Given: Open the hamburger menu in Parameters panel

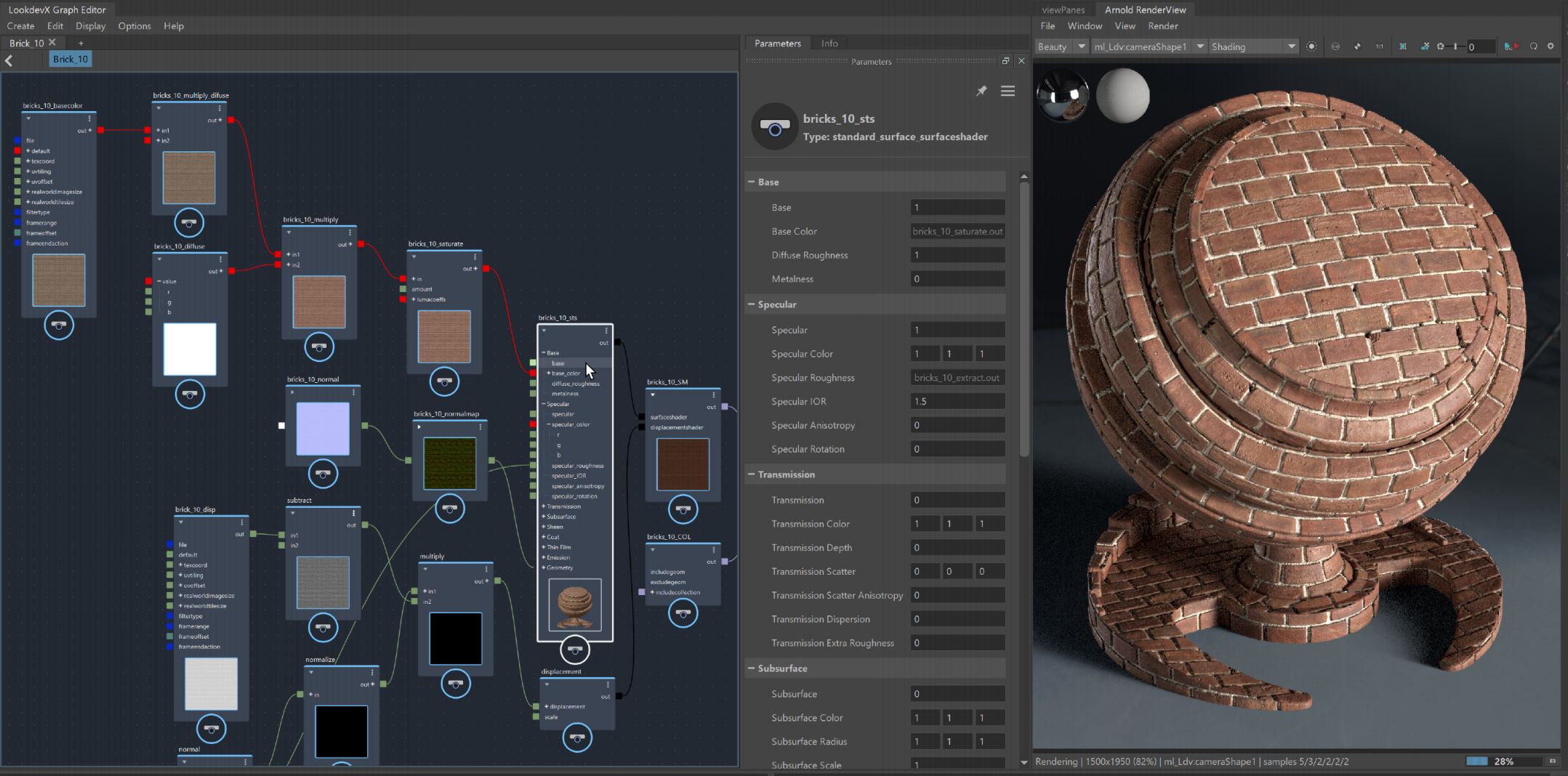Looking at the screenshot, I should point(1008,91).
